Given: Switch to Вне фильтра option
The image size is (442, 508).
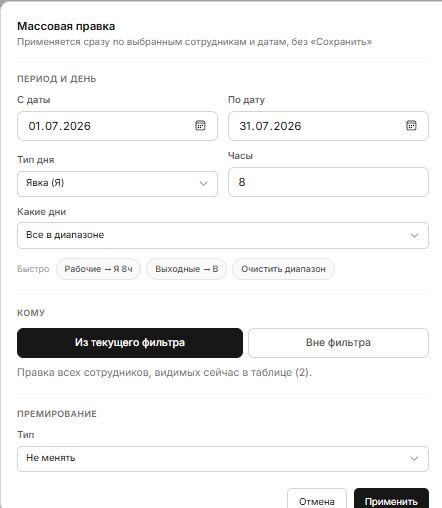Looking at the screenshot, I should (x=338, y=343).
